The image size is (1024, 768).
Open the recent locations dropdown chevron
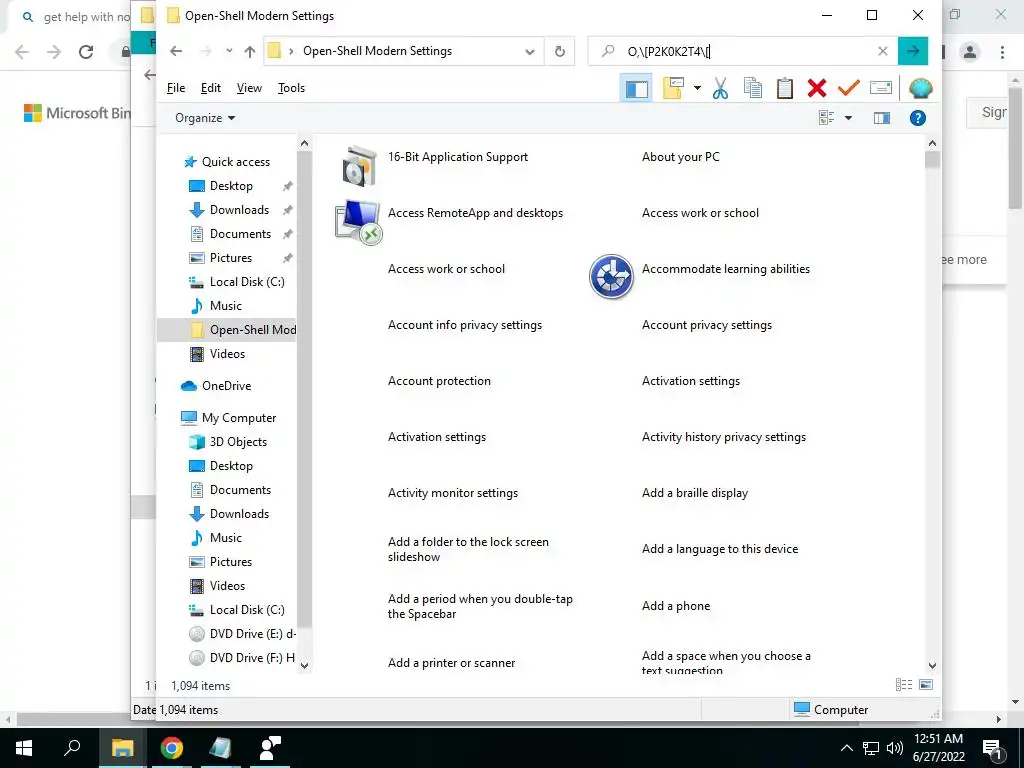click(x=229, y=50)
